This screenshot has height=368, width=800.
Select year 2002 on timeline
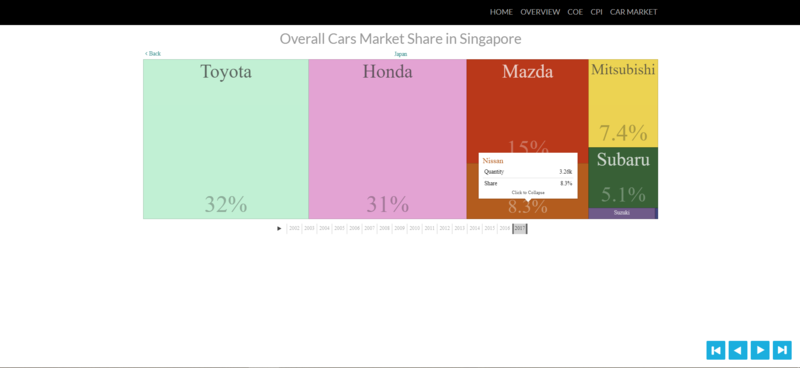(294, 228)
